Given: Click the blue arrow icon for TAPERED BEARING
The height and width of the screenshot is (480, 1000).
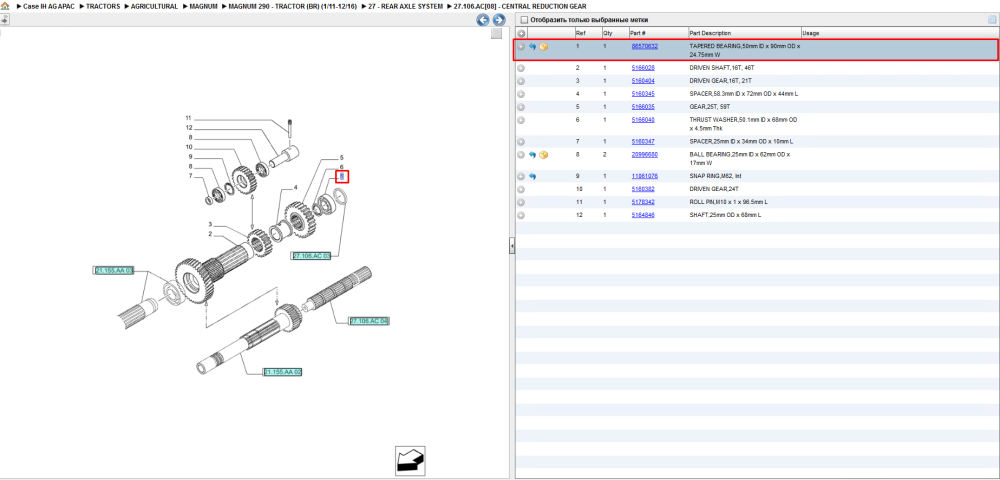Looking at the screenshot, I should coord(533,47).
